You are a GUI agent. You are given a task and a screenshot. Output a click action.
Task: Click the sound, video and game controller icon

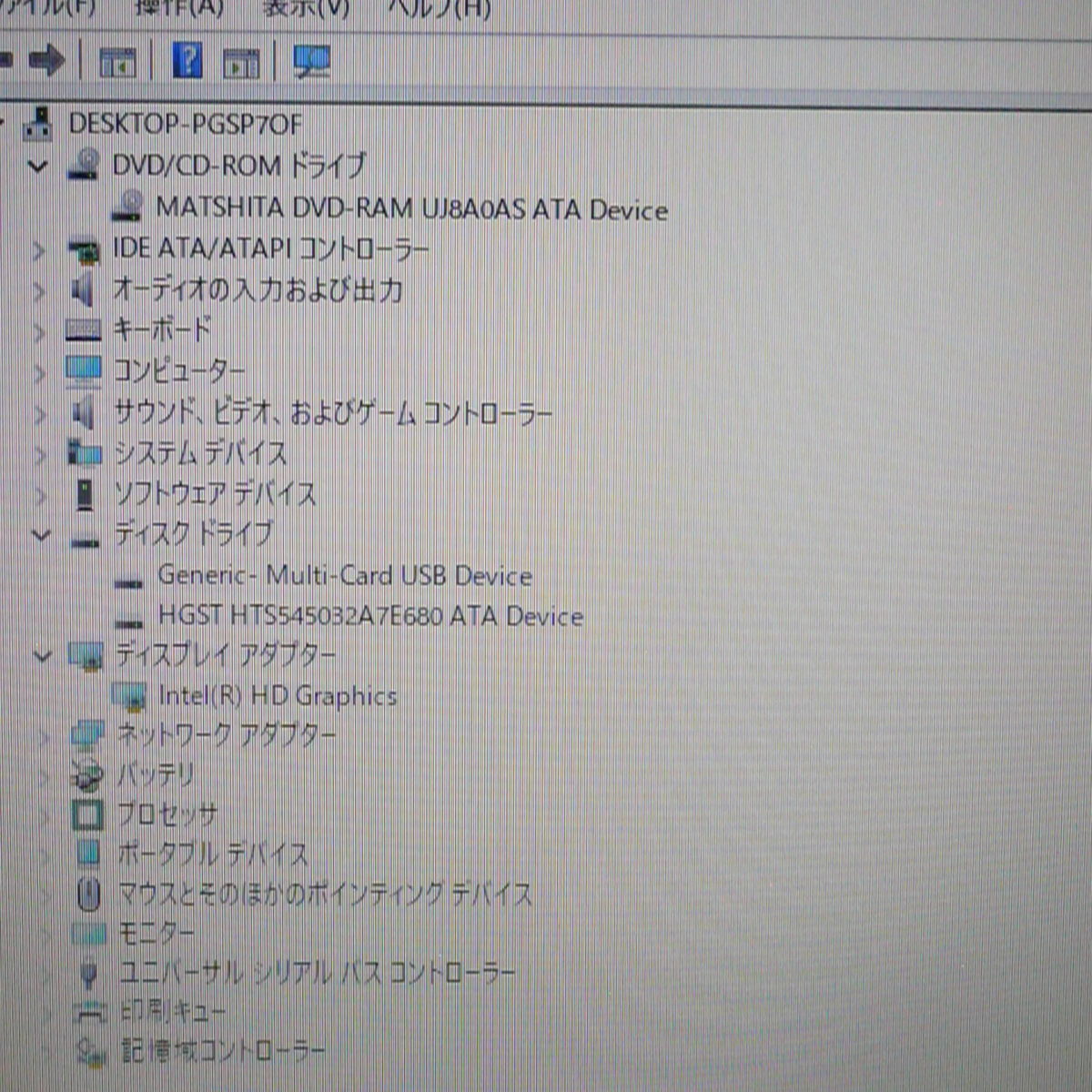tap(83, 414)
